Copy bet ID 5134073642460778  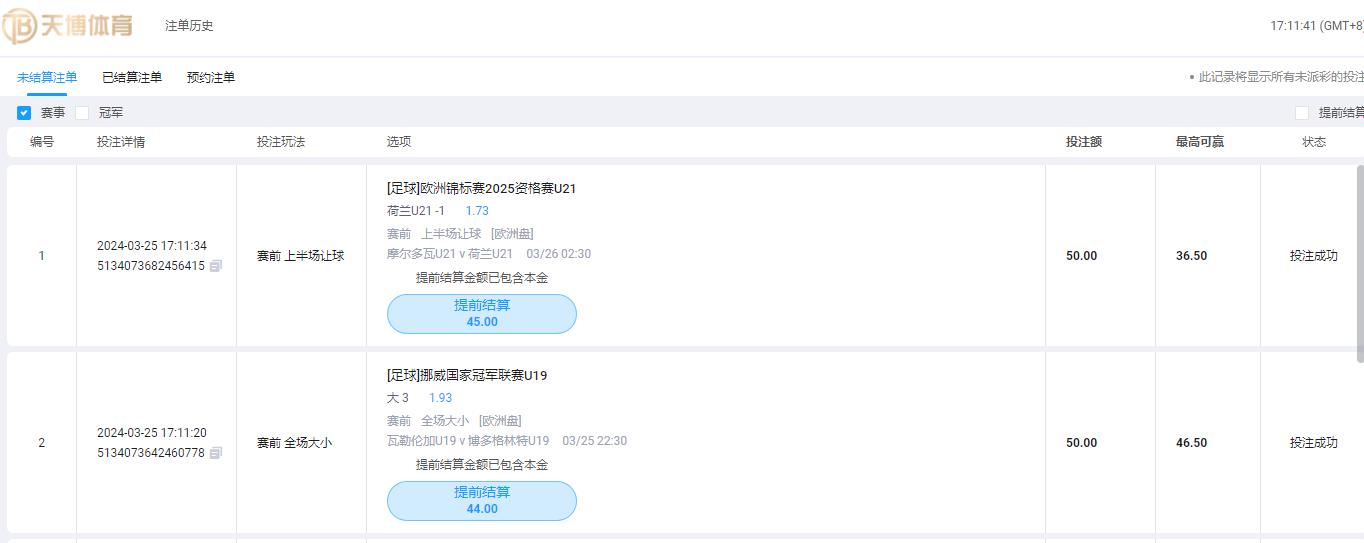click(x=216, y=453)
